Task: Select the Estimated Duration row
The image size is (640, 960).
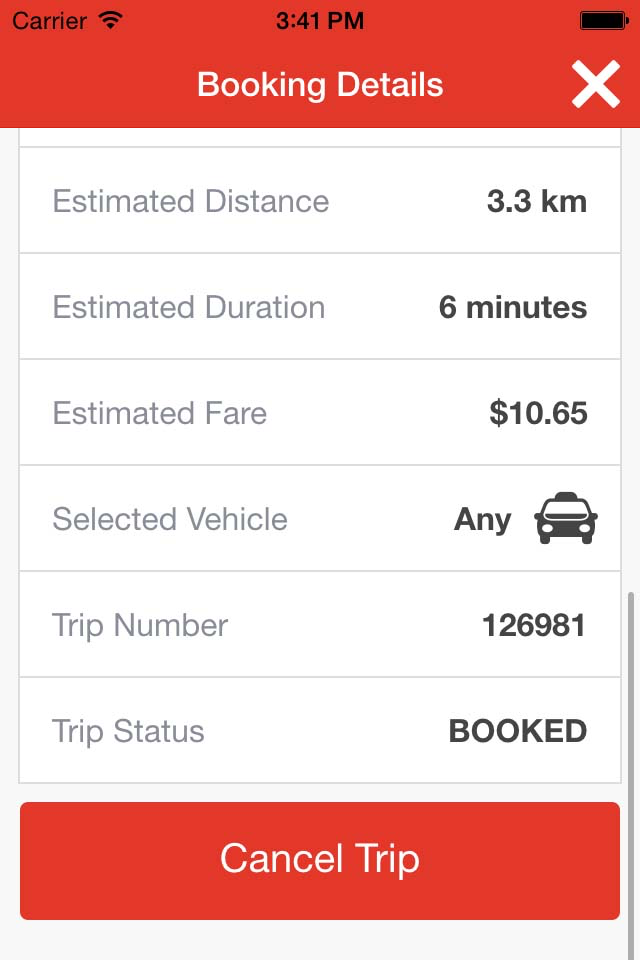Action: click(x=320, y=306)
